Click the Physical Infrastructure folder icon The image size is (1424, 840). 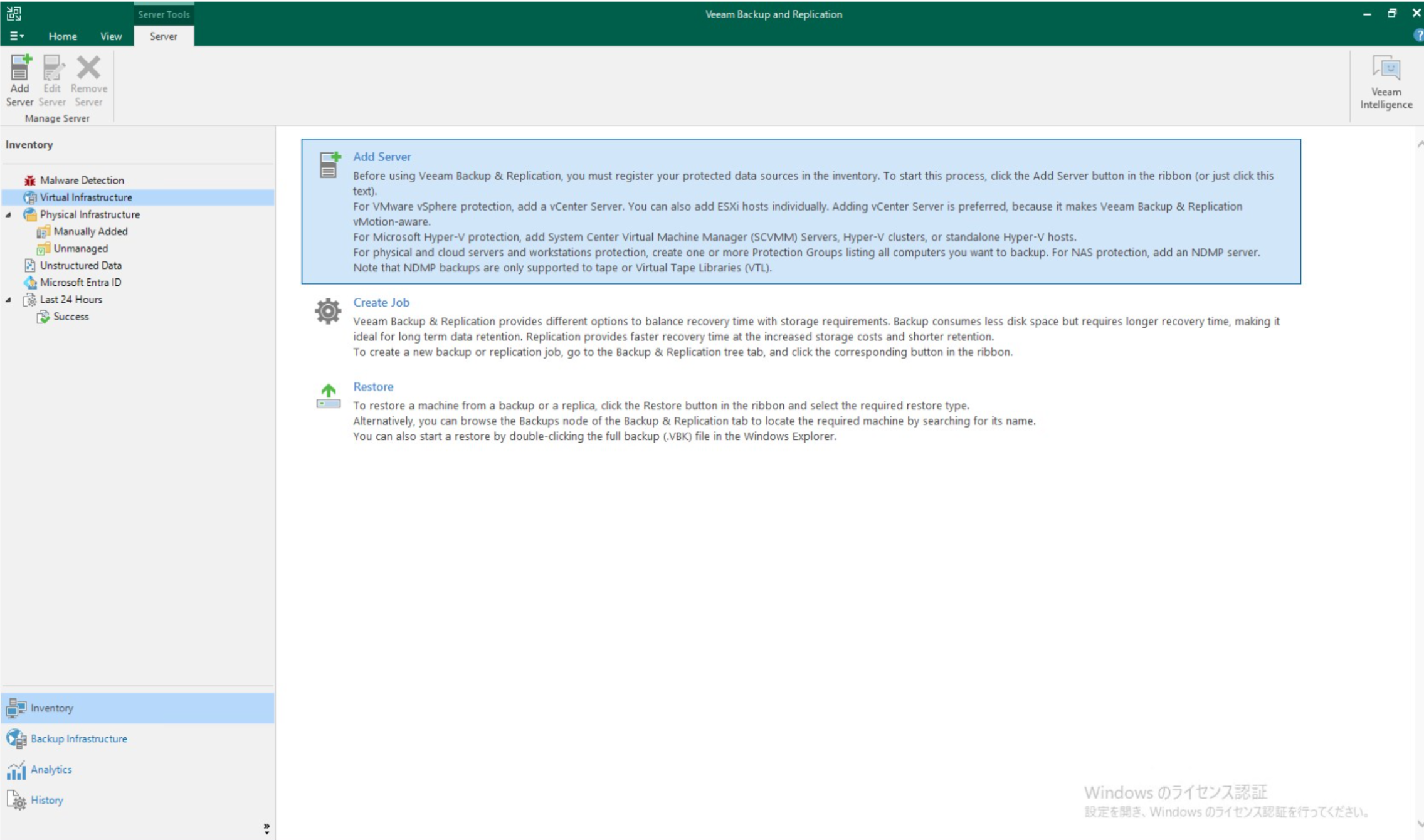click(x=29, y=214)
